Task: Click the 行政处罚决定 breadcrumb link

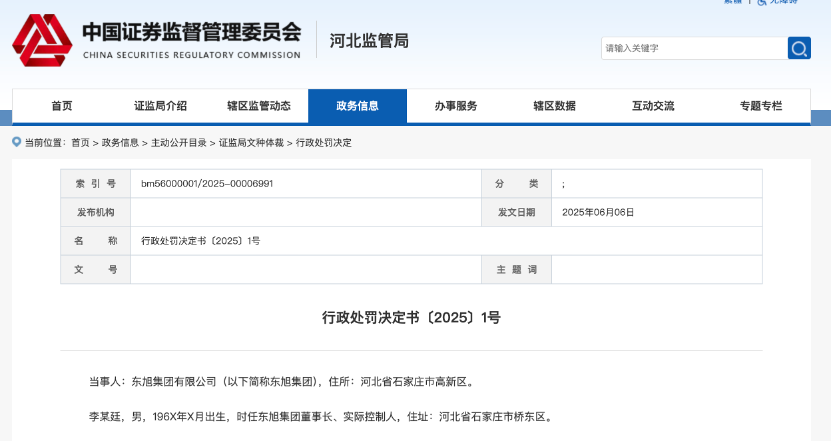Action: (x=324, y=143)
